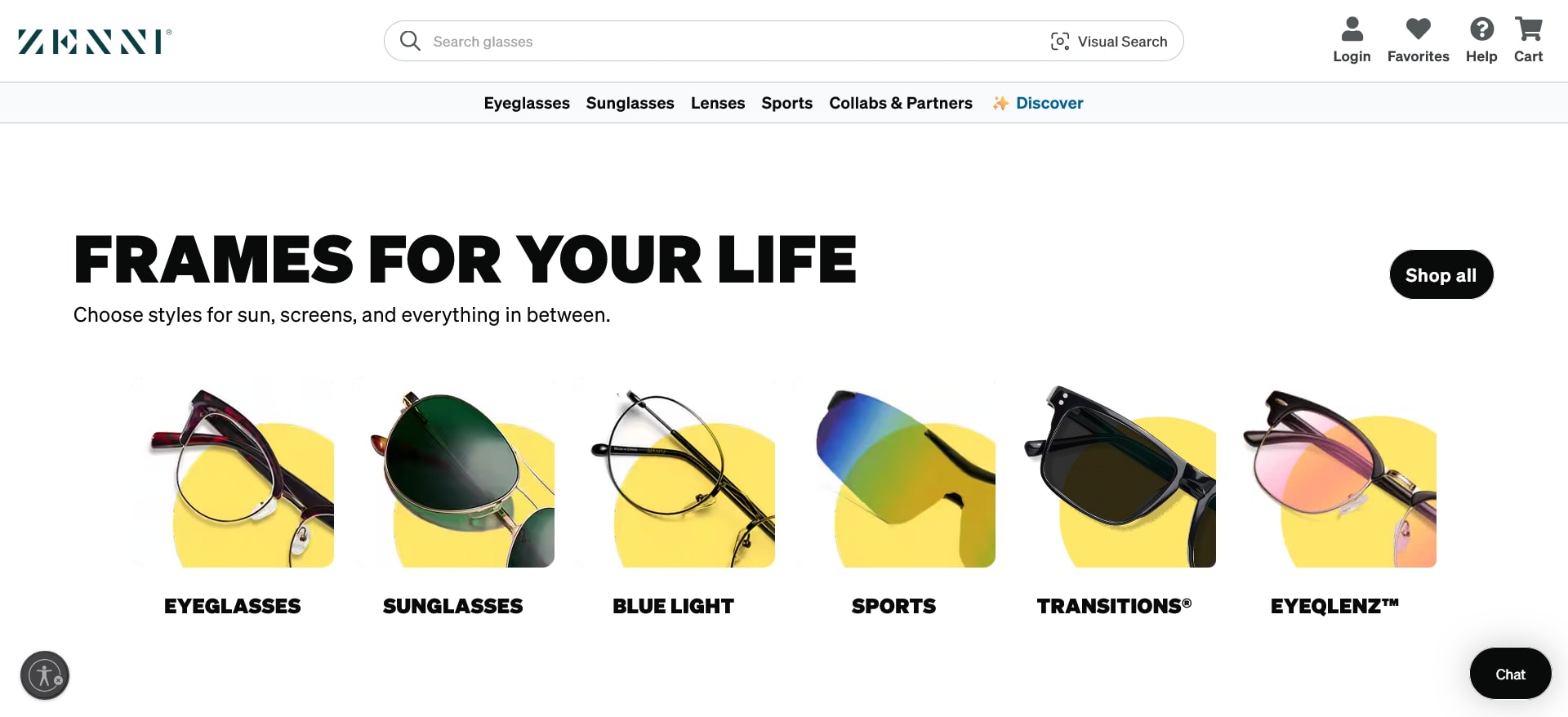Click the Shop all button
The height and width of the screenshot is (717, 1568).
1441,274
